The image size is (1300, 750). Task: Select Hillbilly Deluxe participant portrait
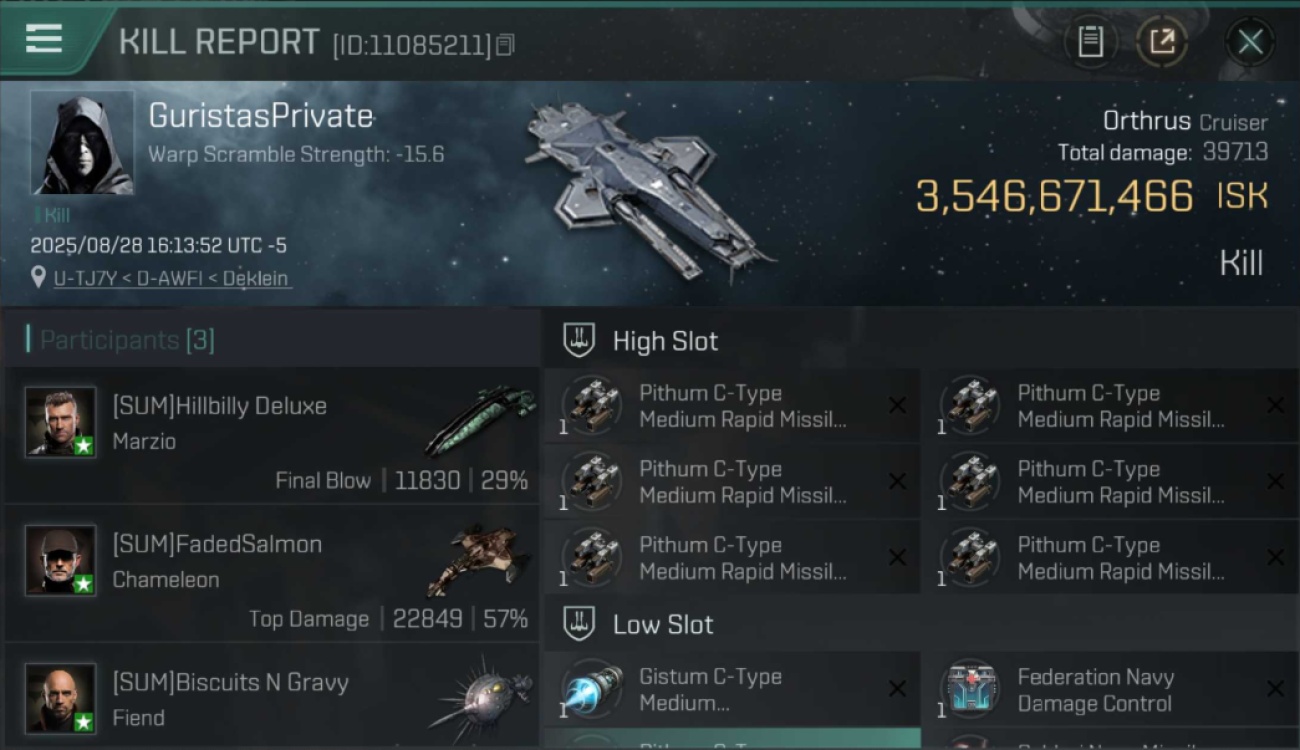click(61, 422)
